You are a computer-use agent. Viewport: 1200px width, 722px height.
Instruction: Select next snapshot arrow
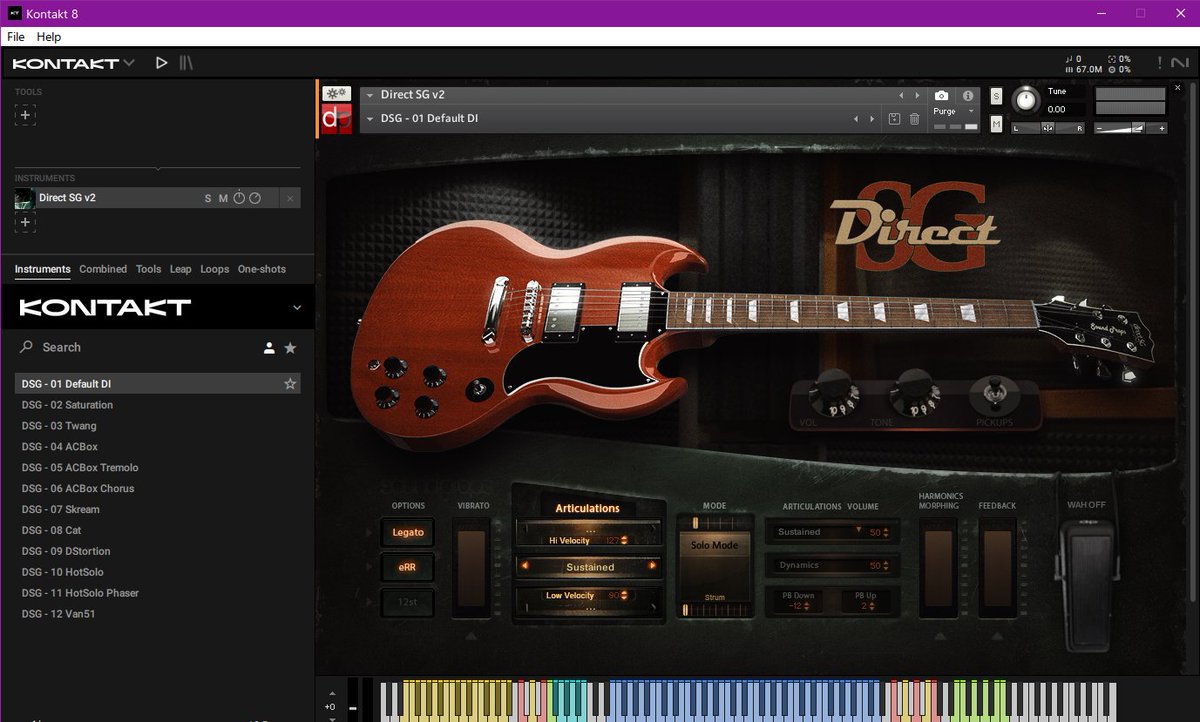point(872,119)
